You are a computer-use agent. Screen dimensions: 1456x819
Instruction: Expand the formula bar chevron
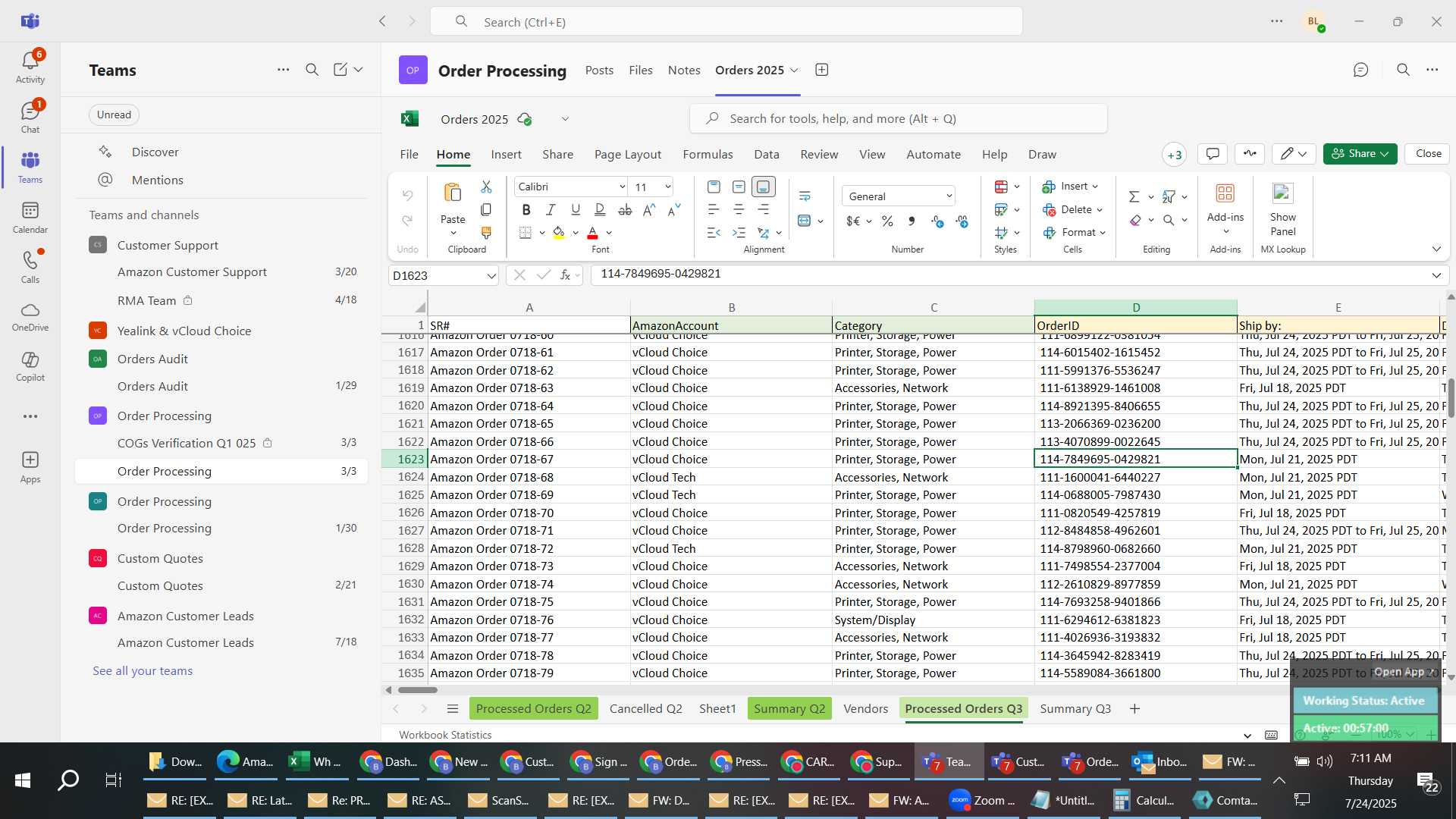click(x=1436, y=275)
